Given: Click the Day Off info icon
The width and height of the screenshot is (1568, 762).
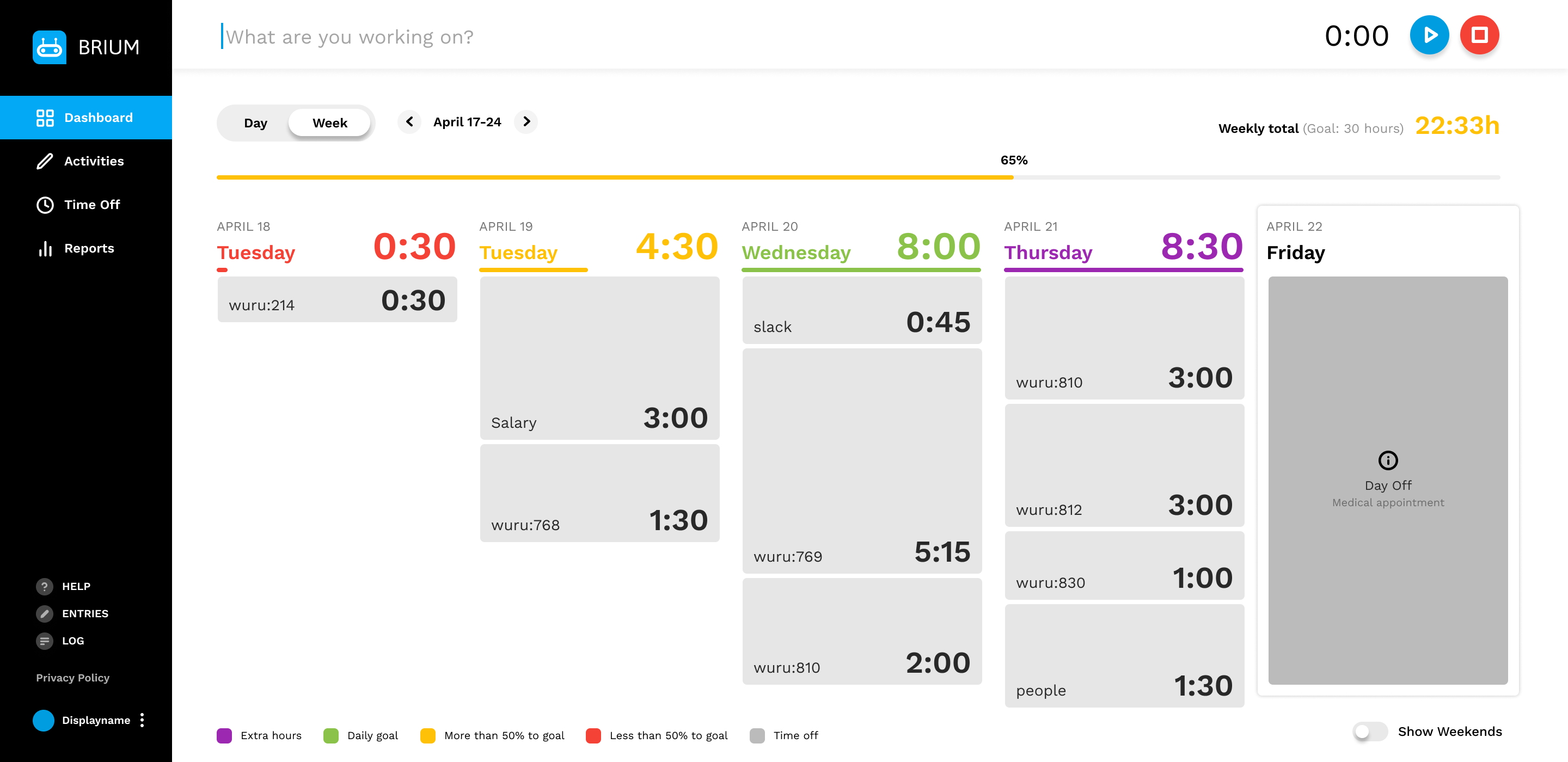Looking at the screenshot, I should [x=1388, y=460].
